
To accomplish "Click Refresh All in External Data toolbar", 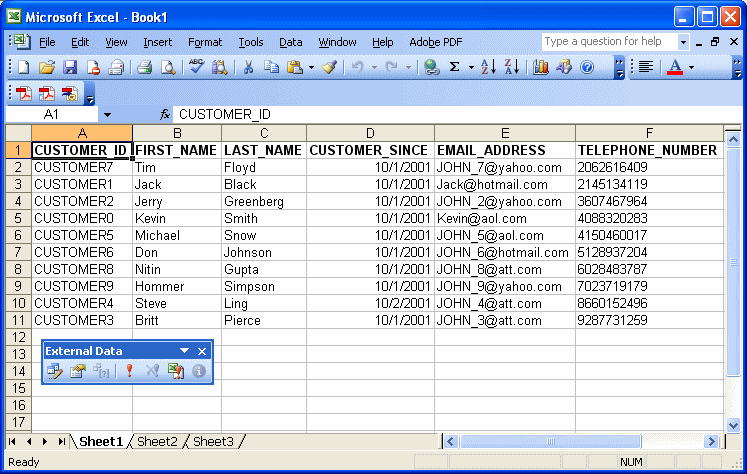I will [176, 371].
